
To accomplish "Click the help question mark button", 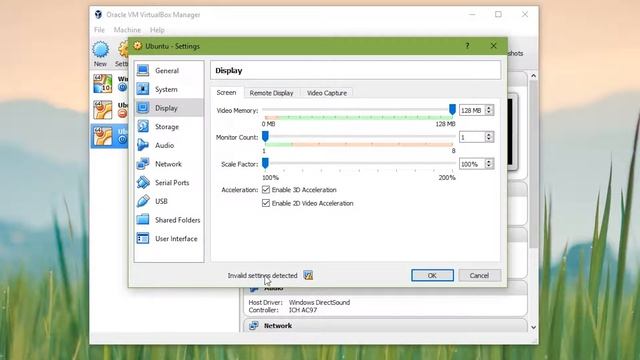I will click(x=467, y=46).
